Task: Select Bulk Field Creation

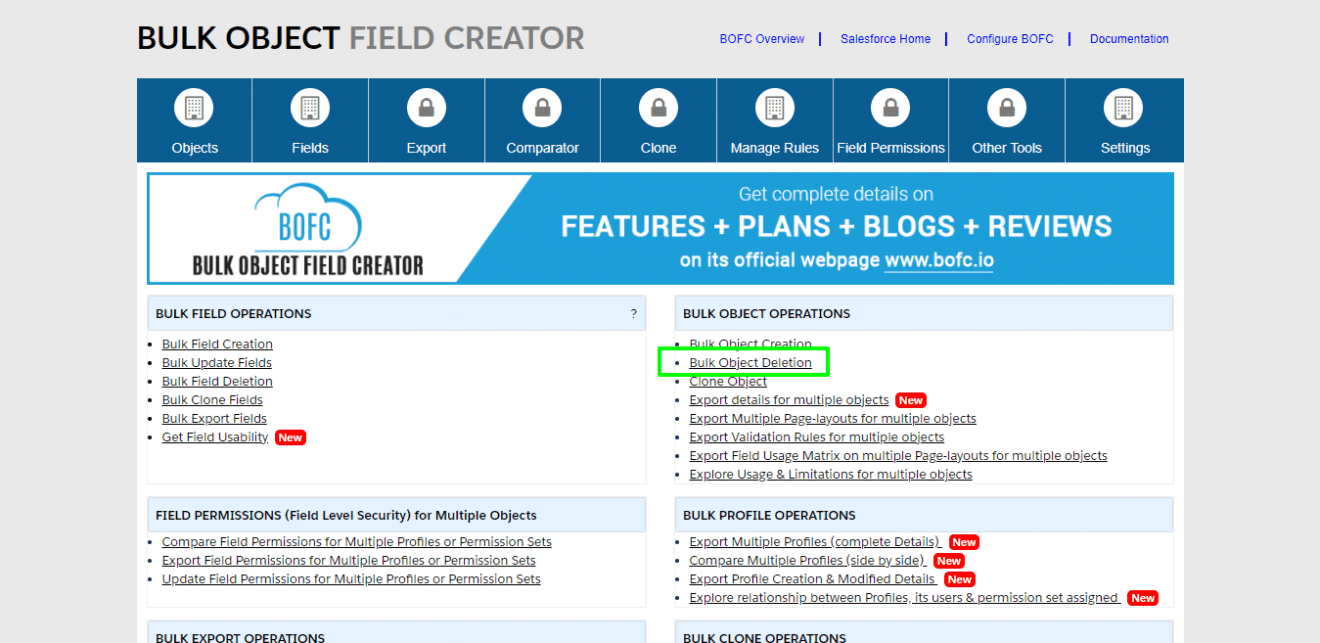Action: [x=217, y=343]
